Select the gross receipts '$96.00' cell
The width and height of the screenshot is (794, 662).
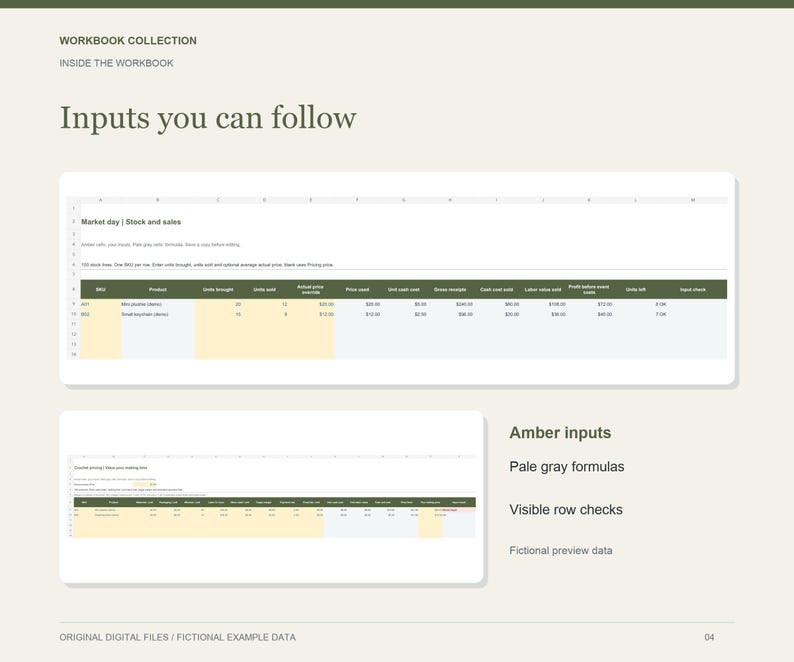[450, 315]
